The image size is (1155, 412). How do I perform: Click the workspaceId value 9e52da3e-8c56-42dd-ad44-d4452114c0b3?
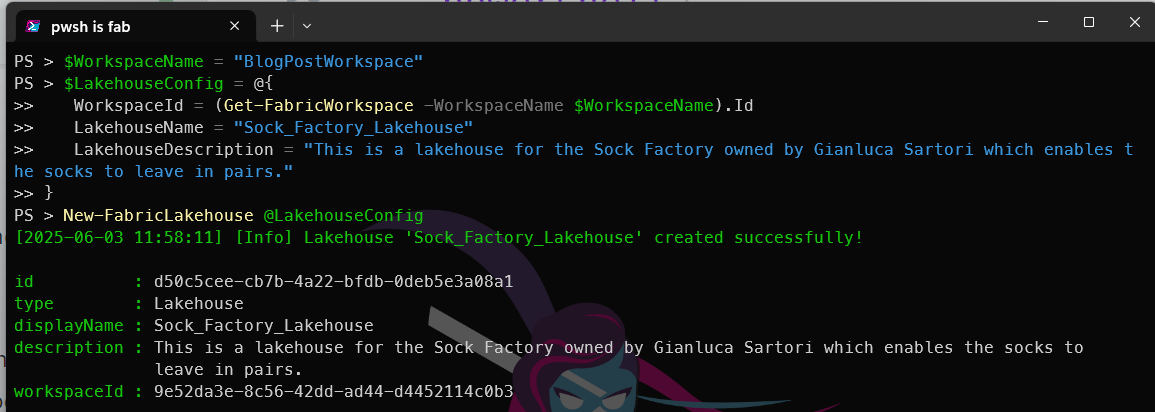pos(333,391)
